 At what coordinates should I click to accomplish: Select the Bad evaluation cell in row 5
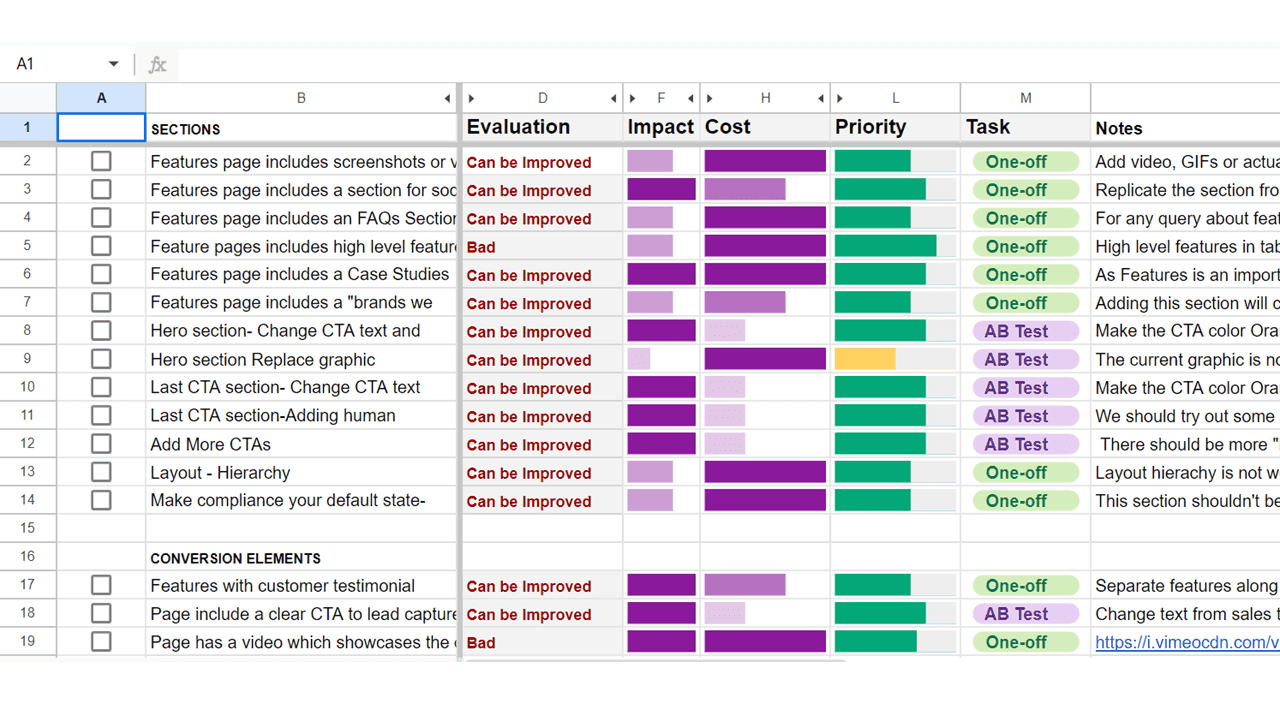[542, 246]
